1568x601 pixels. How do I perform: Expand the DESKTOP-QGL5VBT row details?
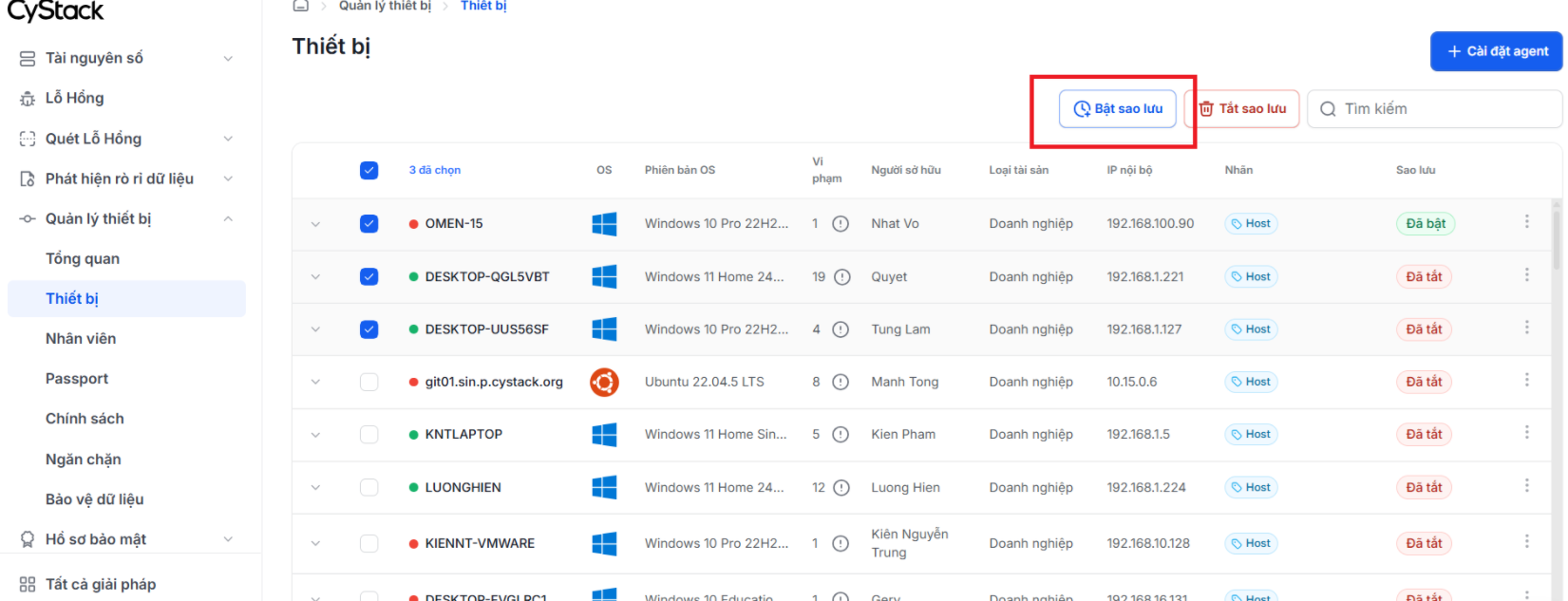tap(315, 277)
